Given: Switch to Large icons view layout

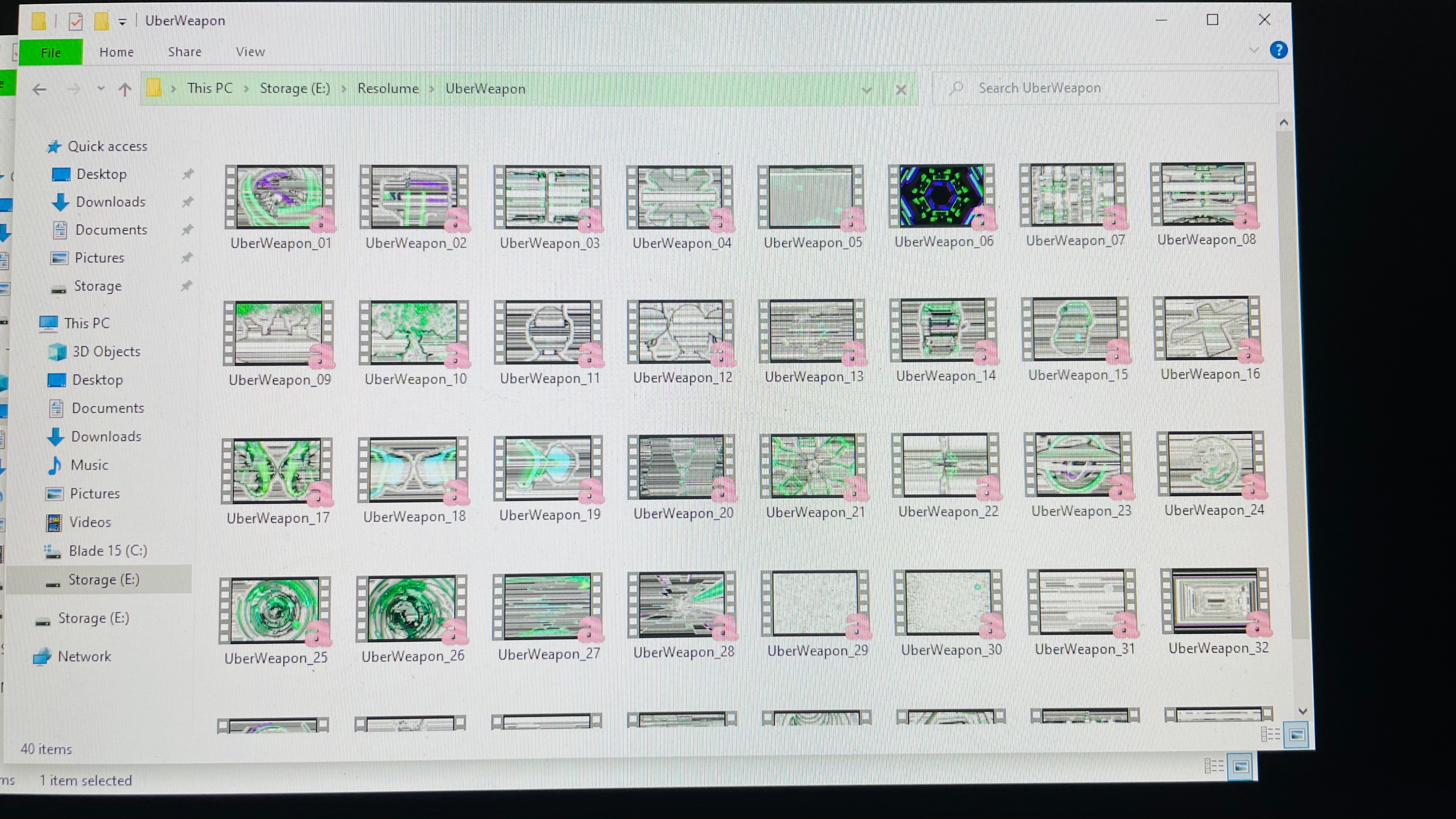Looking at the screenshot, I should point(1297,735).
